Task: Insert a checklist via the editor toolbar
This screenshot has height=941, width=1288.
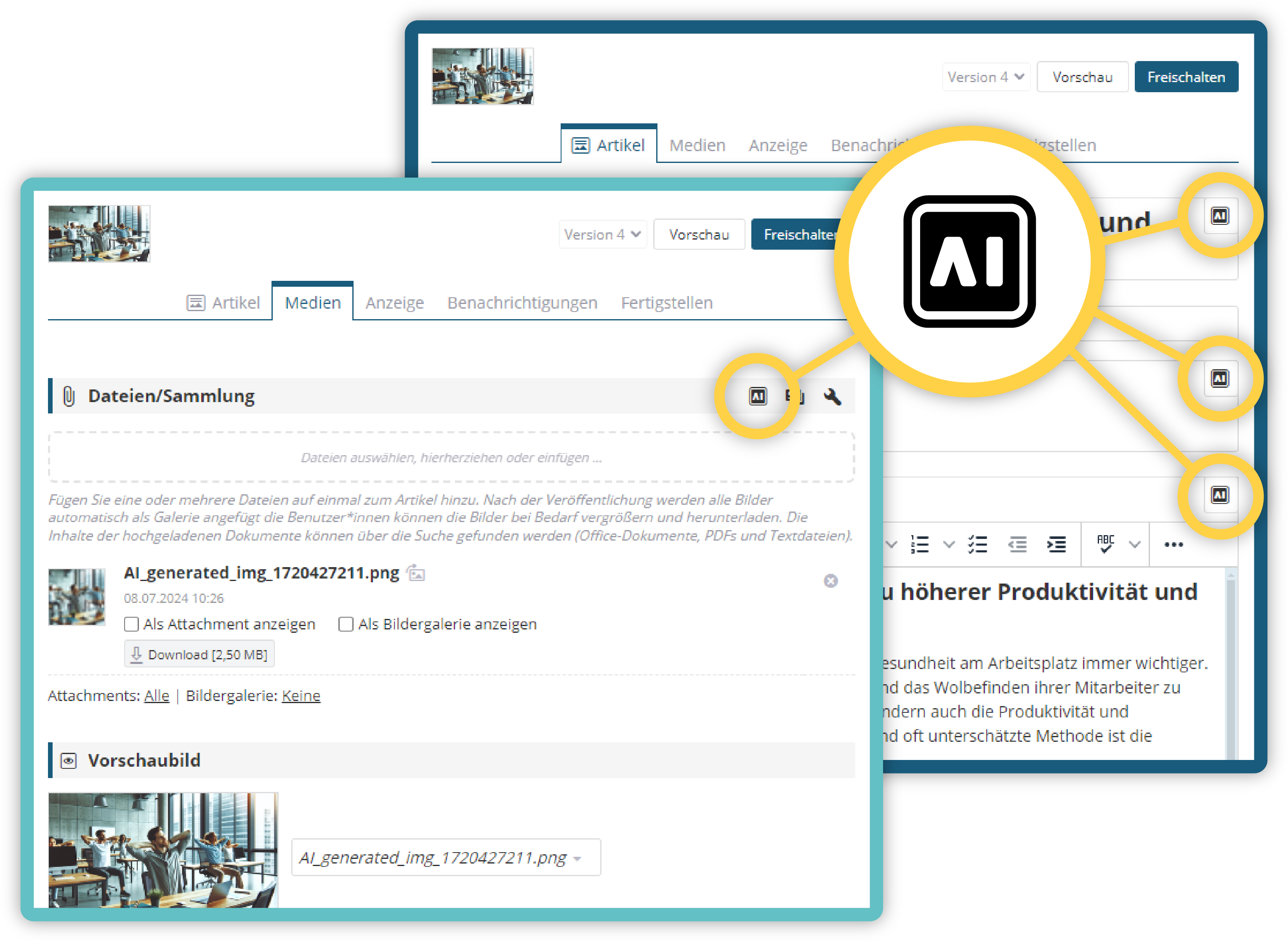Action: (x=977, y=544)
